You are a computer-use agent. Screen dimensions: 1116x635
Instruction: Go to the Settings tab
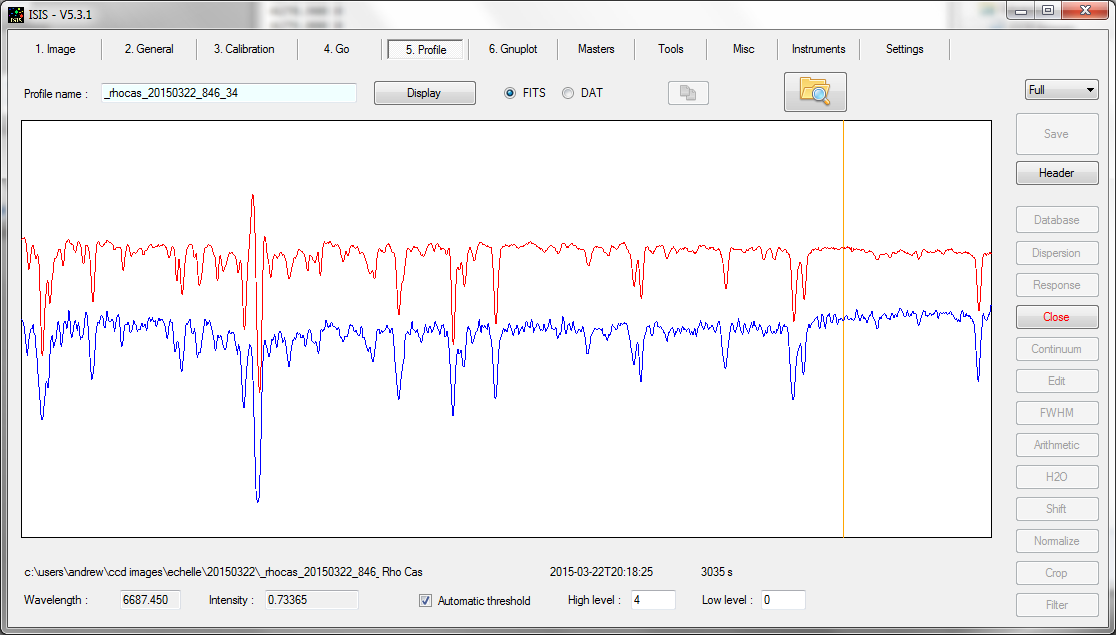904,49
